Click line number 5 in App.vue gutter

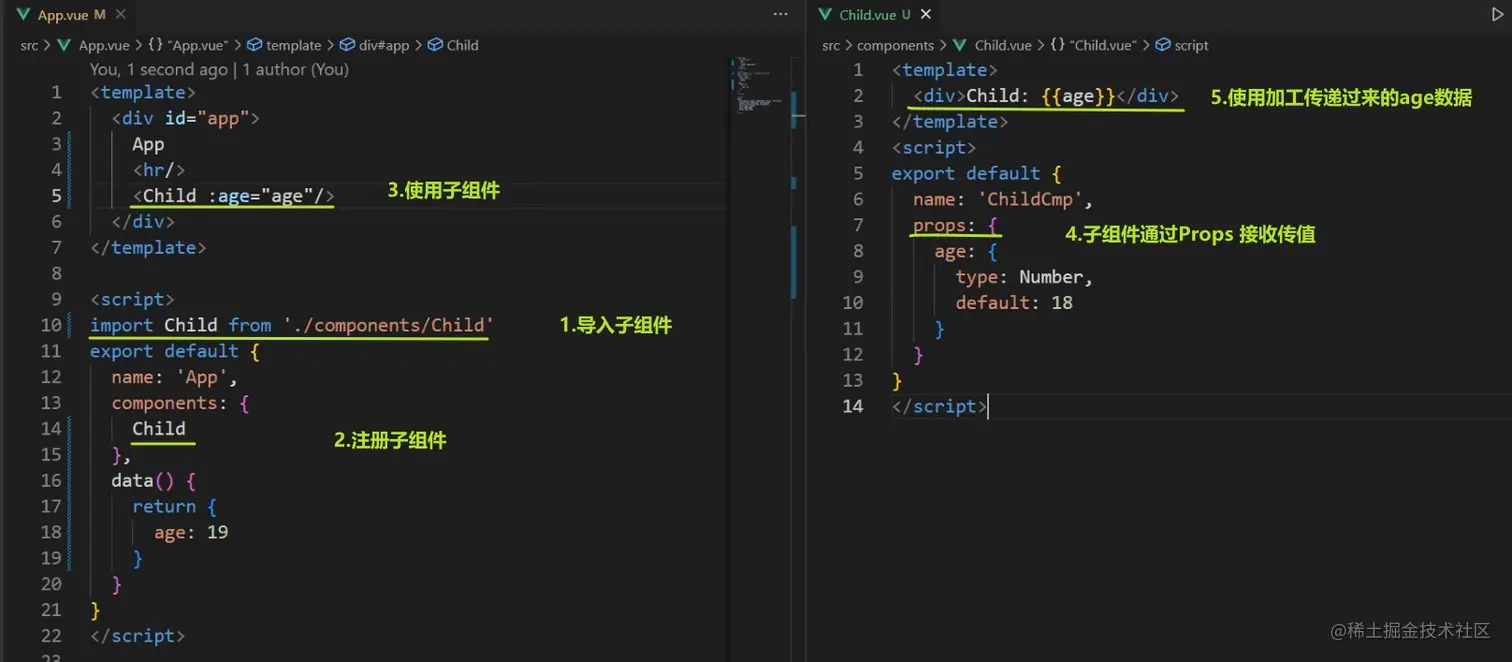pyautogui.click(x=56, y=195)
